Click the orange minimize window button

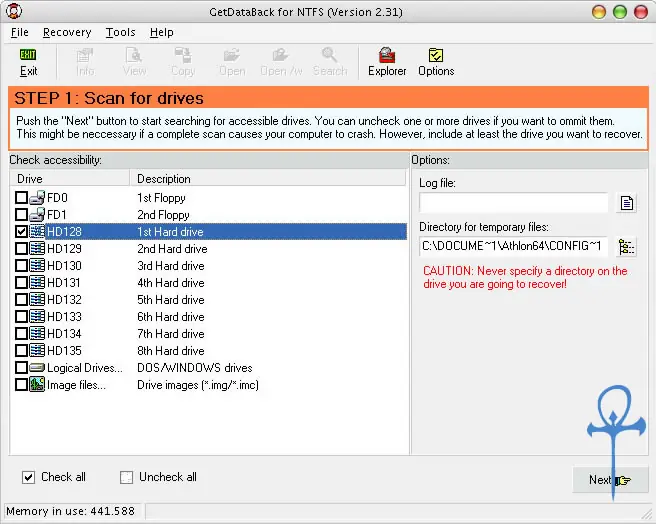click(x=599, y=12)
